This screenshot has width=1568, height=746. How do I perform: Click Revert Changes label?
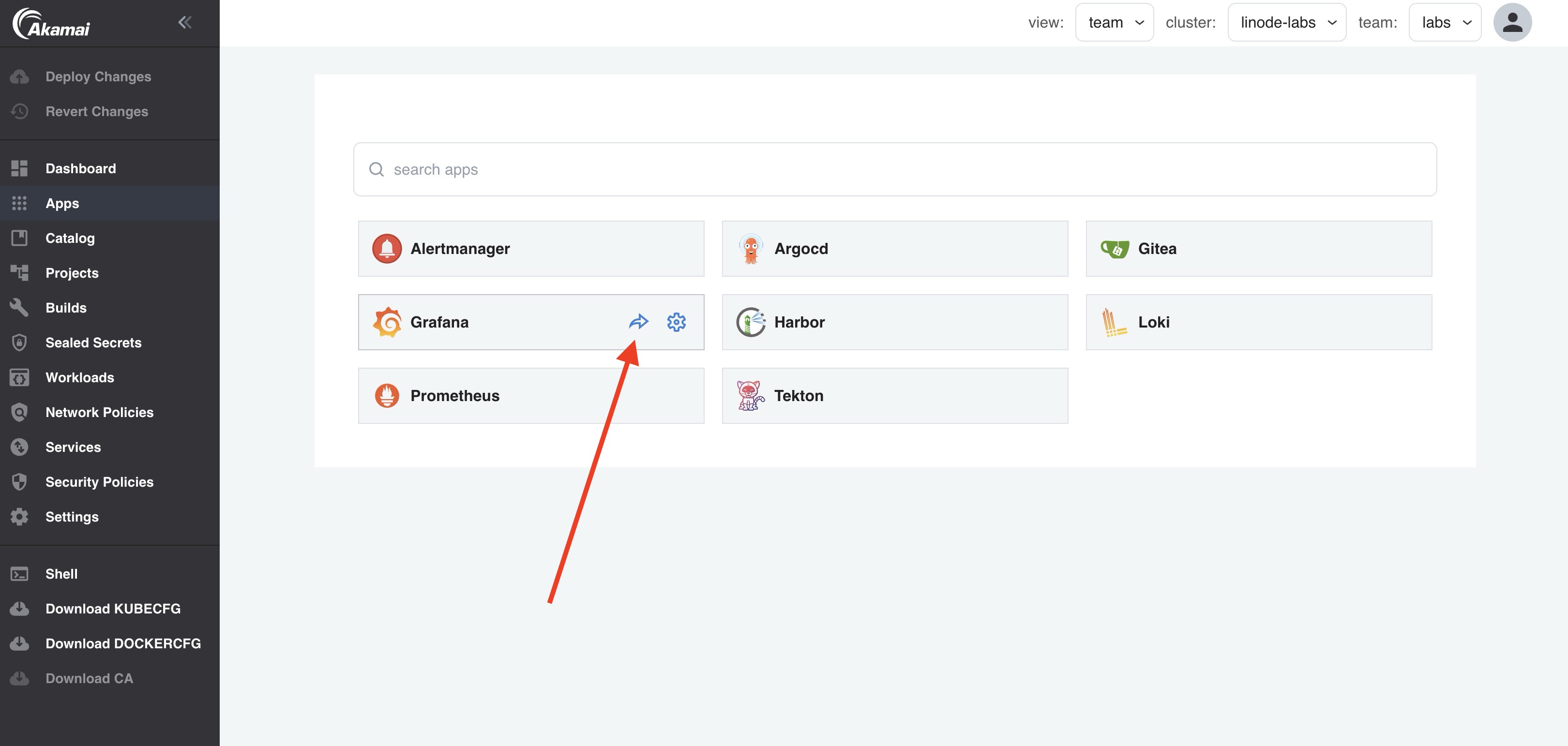pos(97,111)
